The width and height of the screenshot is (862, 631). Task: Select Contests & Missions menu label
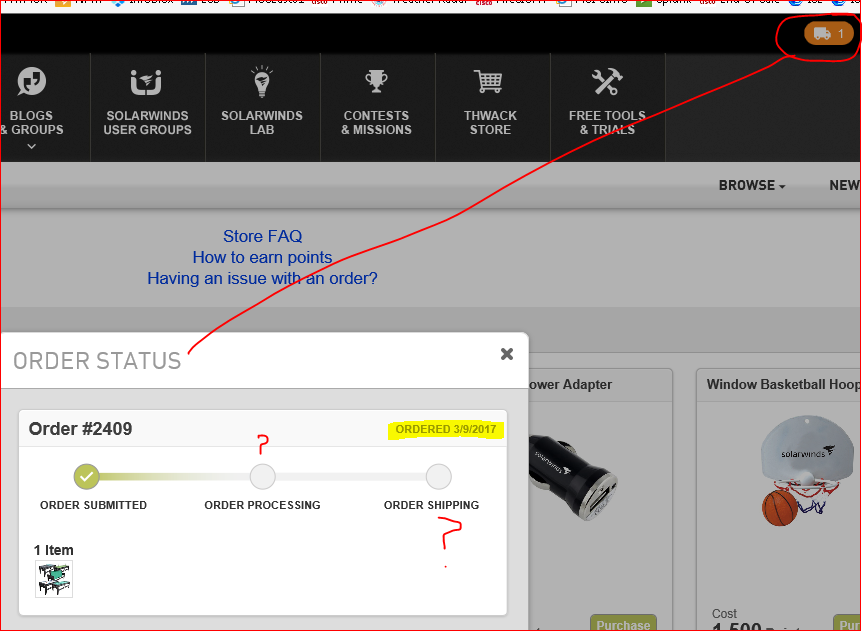(x=377, y=123)
